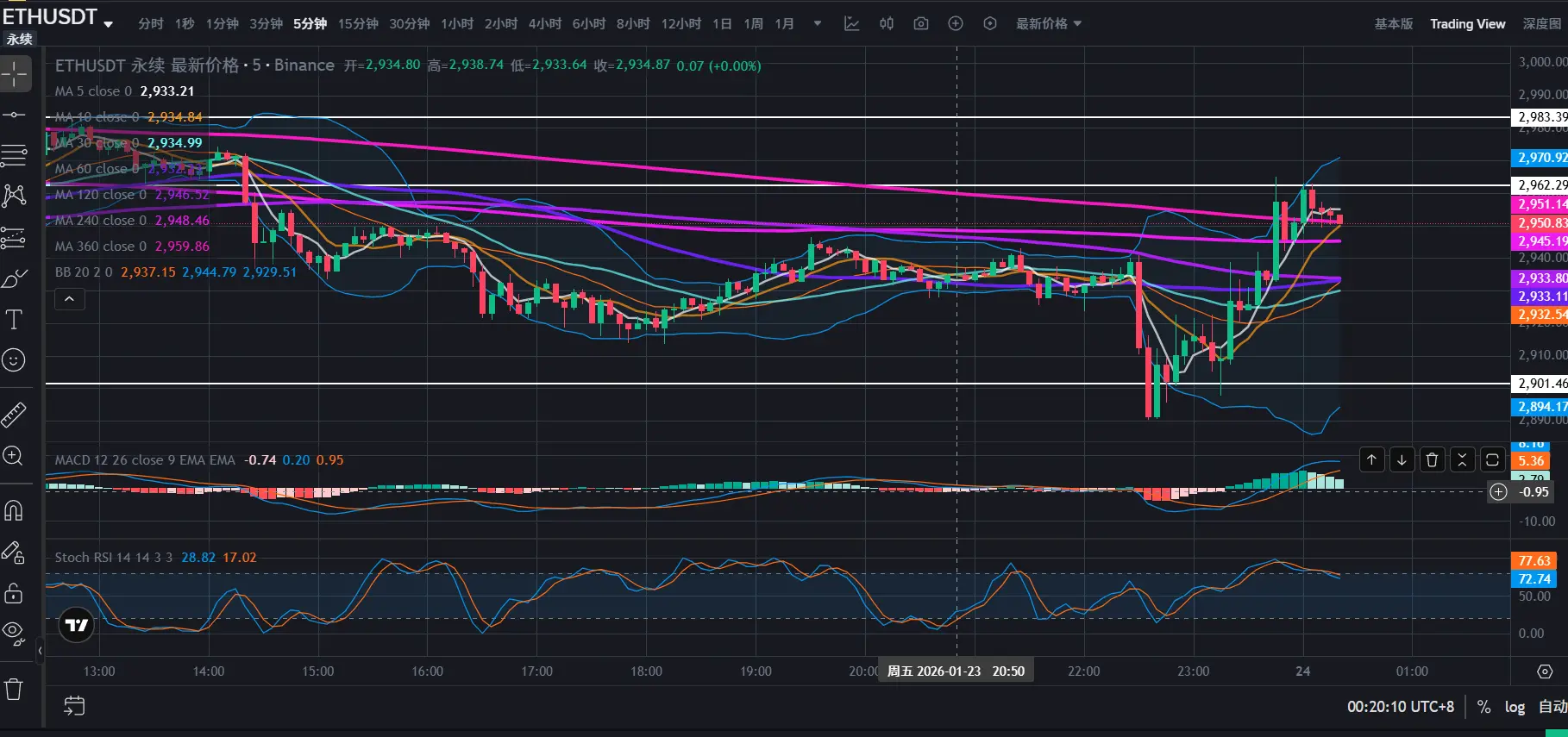Viewport: 1568px width, 737px height.
Task: Take a chart snapshot with camera icon
Action: click(921, 23)
